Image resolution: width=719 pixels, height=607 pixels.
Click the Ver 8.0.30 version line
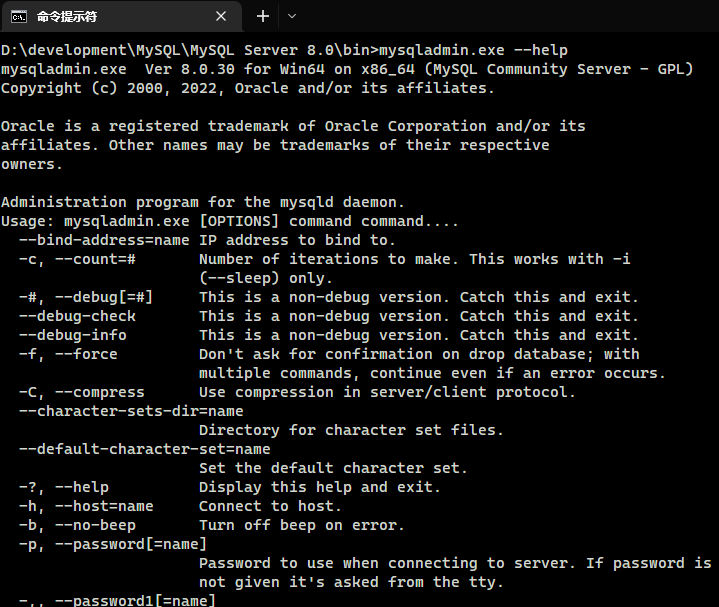pyautogui.click(x=347, y=69)
